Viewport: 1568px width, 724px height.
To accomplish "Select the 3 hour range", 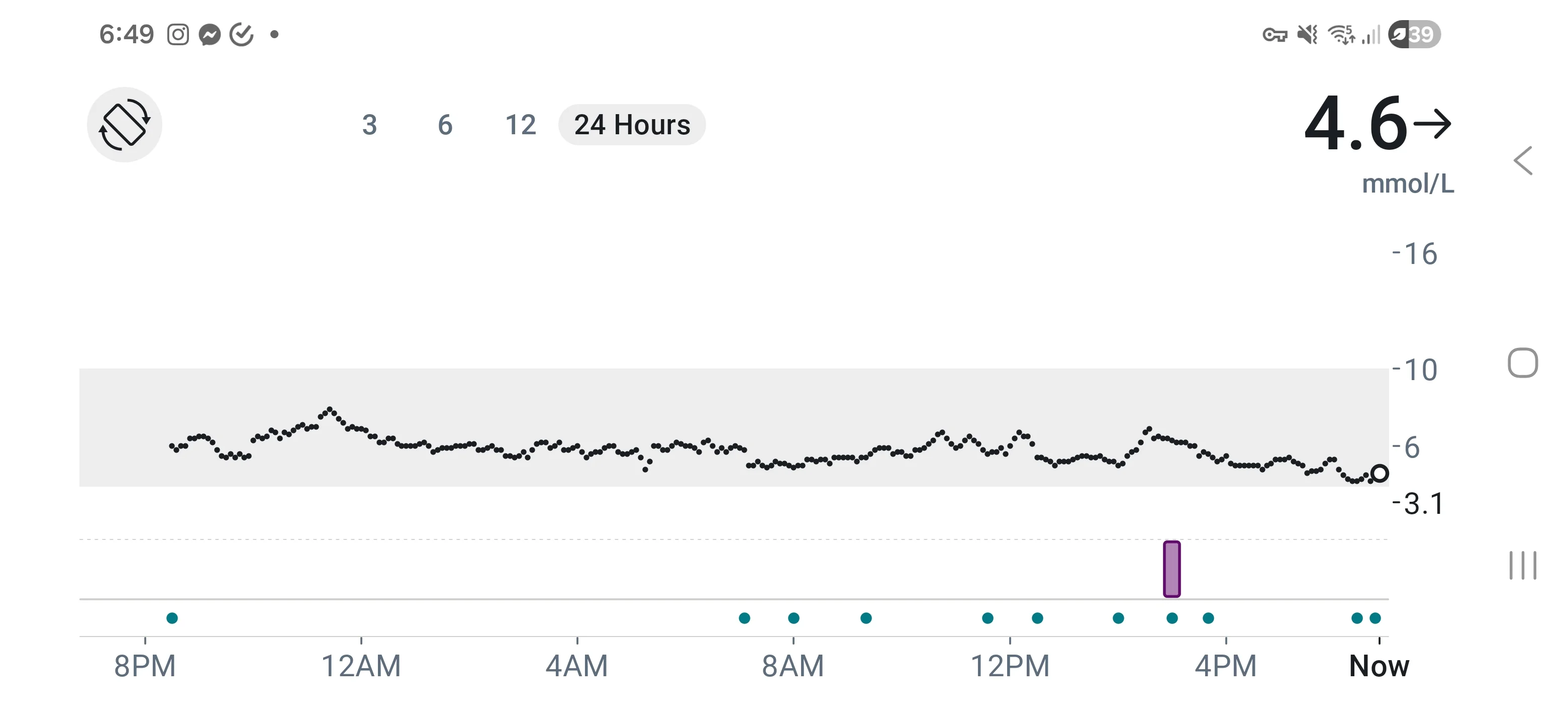I will click(x=369, y=125).
